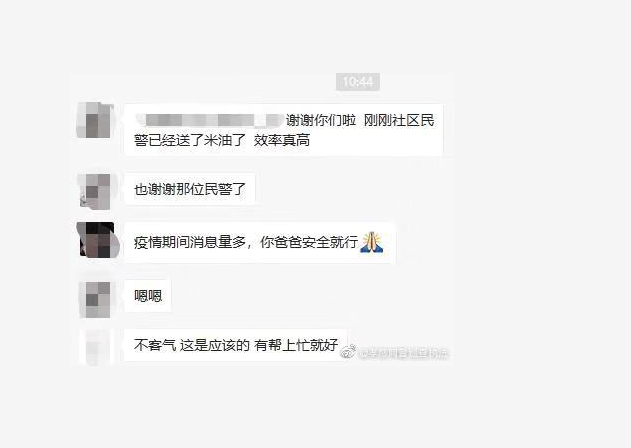The width and height of the screenshot is (631, 448).
Task: Click the blurred Weibo account name watermark
Action: (403, 353)
